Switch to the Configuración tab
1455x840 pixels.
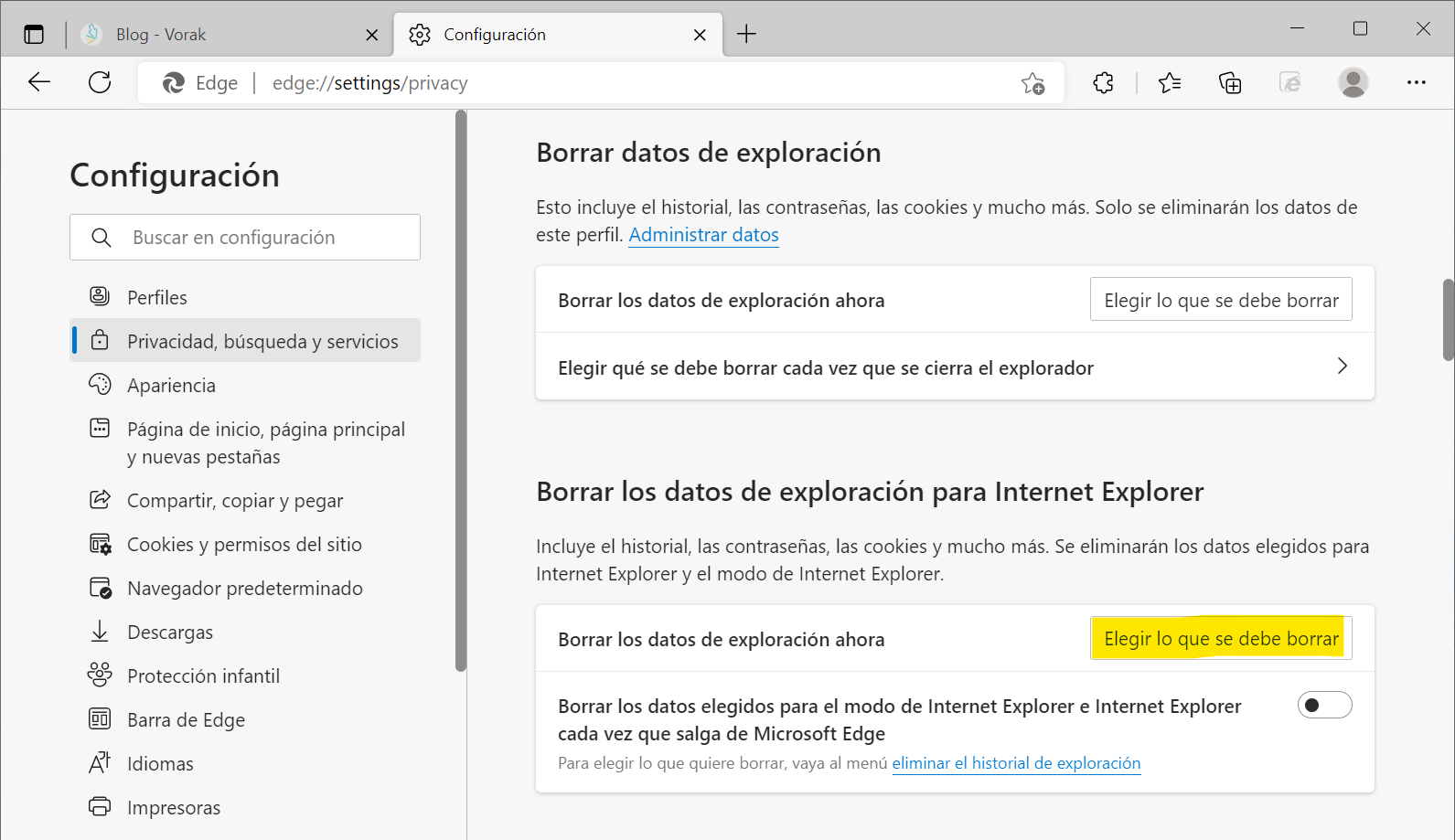click(558, 35)
